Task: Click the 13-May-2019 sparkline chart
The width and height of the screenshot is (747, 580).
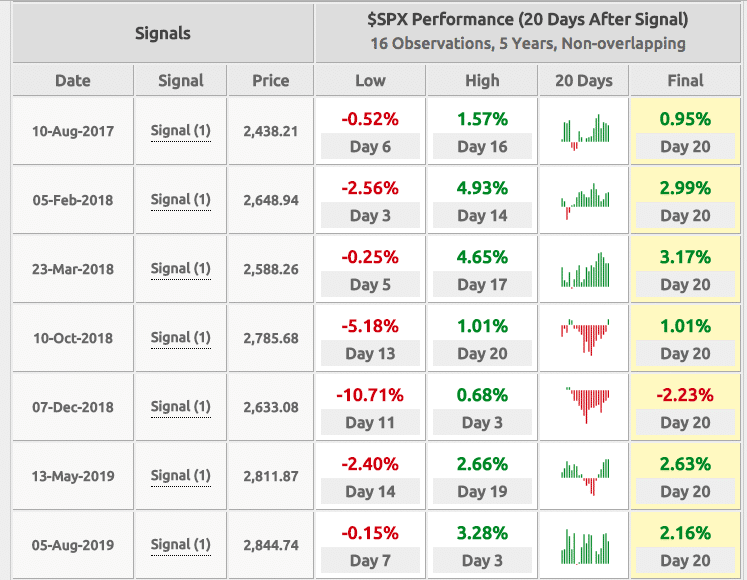Action: (585, 476)
